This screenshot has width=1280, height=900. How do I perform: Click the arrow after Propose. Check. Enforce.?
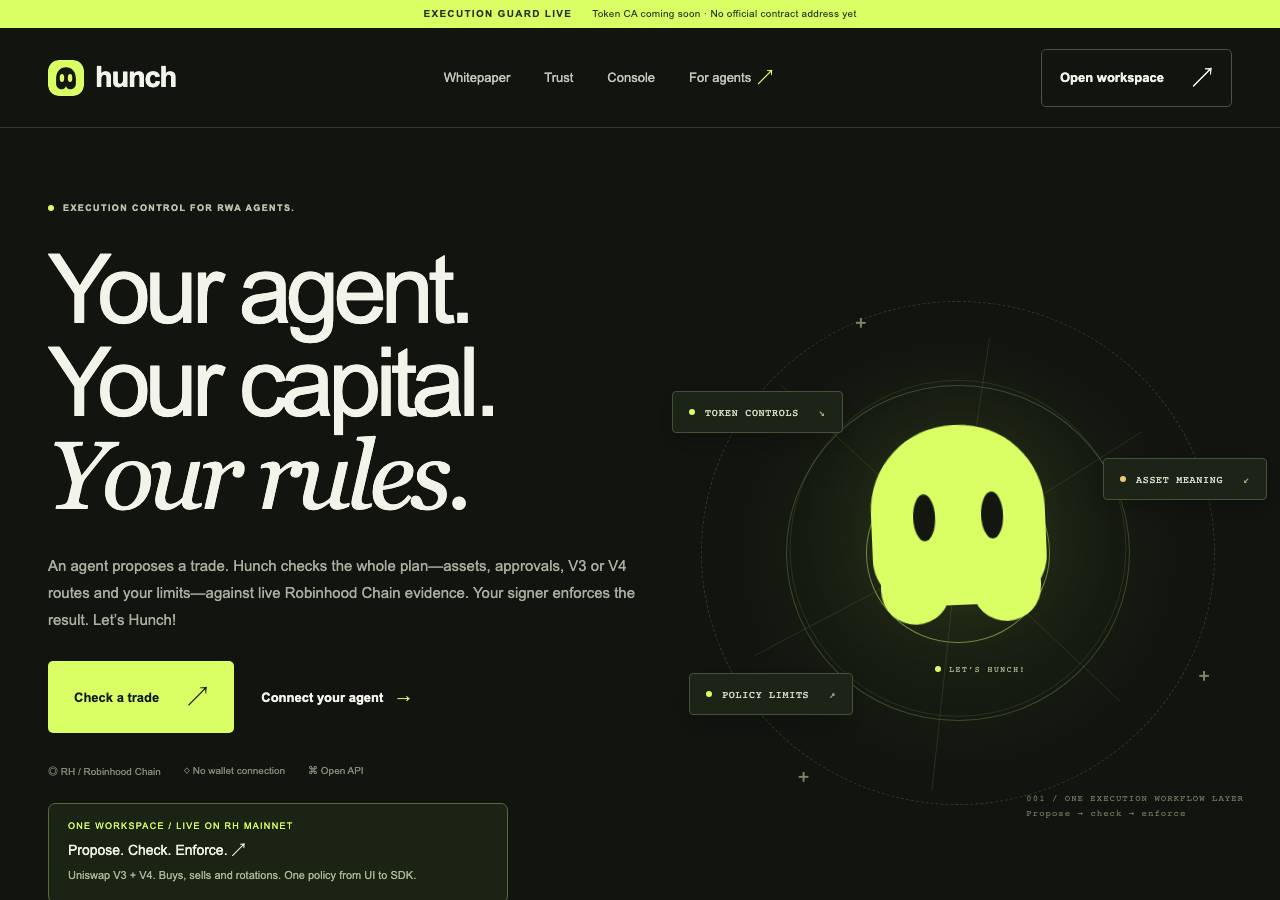pos(238,849)
